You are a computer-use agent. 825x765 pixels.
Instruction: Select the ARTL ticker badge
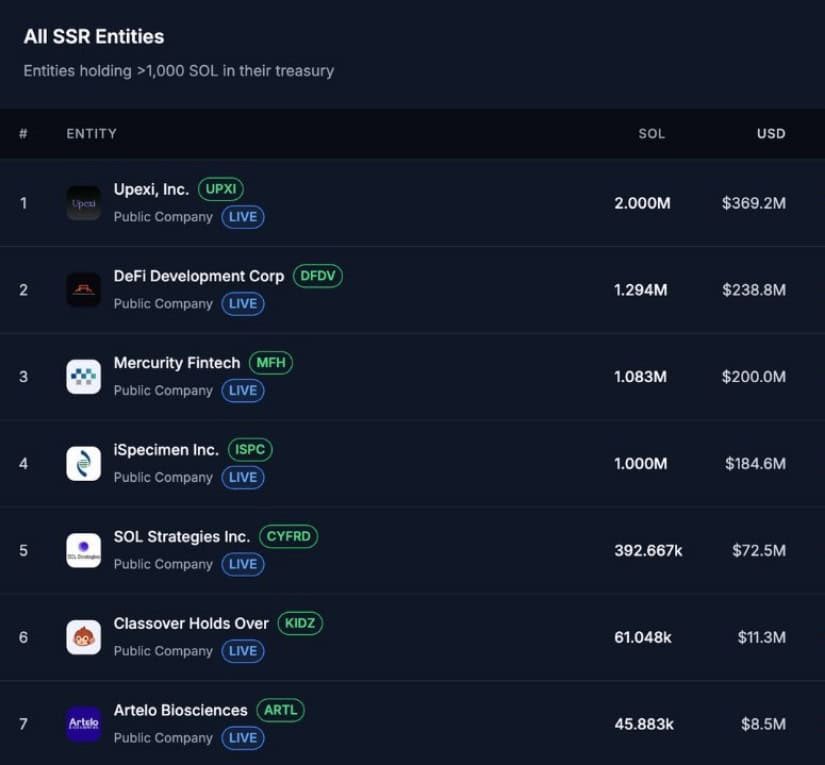pos(280,710)
